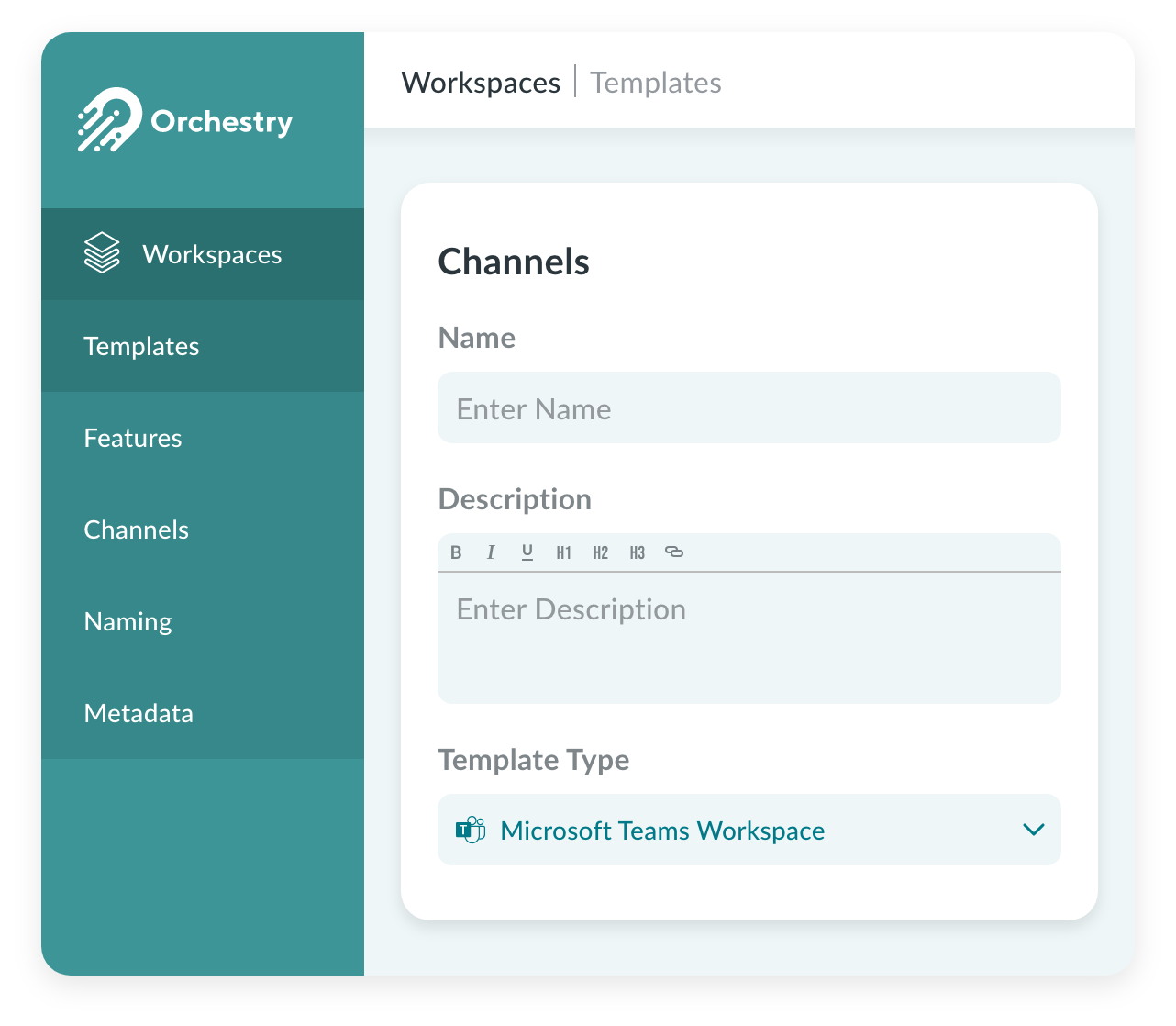Screen dimensions: 1176x1026
Task: Click the Microsoft Teams icon in Template Type
Action: (471, 829)
